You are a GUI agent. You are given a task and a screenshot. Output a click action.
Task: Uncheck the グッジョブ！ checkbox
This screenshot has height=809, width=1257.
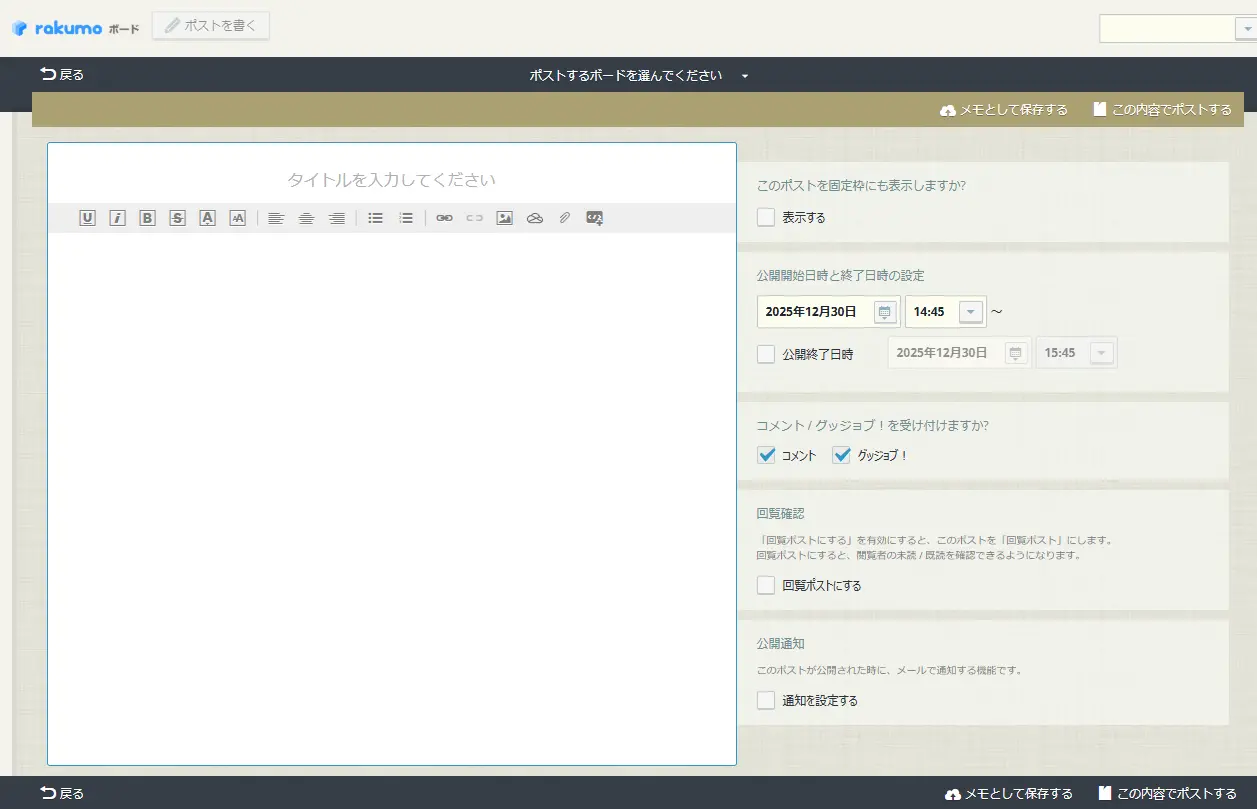(x=841, y=455)
